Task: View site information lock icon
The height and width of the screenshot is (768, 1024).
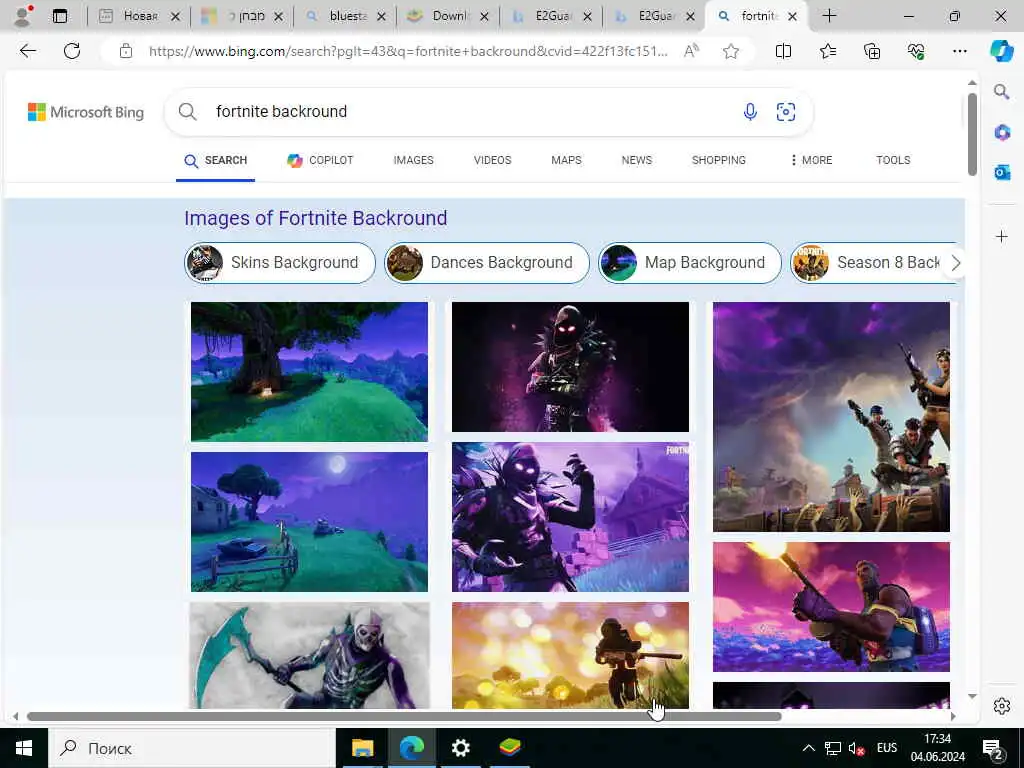Action: (x=126, y=51)
